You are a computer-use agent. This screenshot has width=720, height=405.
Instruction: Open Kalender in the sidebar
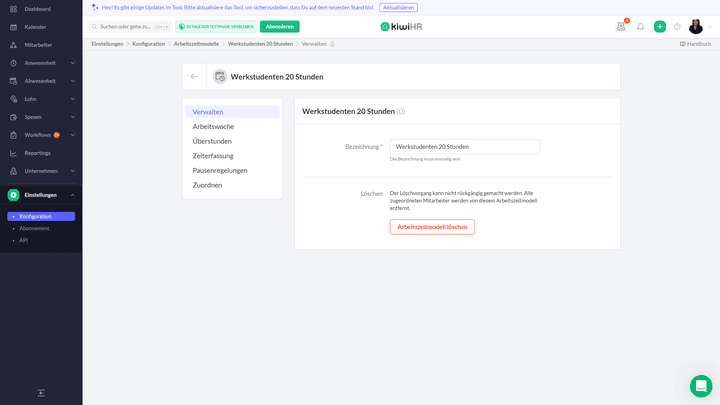[x=35, y=27]
